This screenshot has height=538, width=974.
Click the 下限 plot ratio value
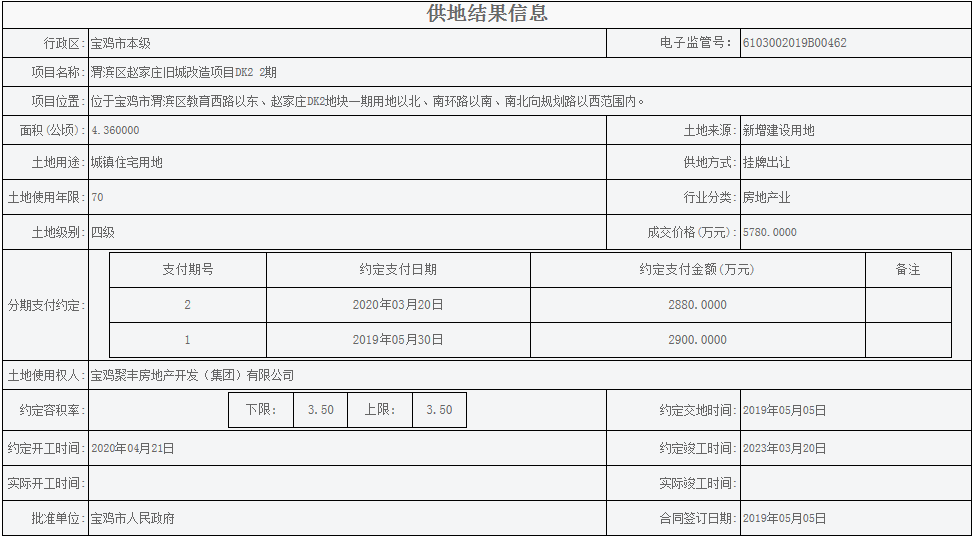(321, 410)
